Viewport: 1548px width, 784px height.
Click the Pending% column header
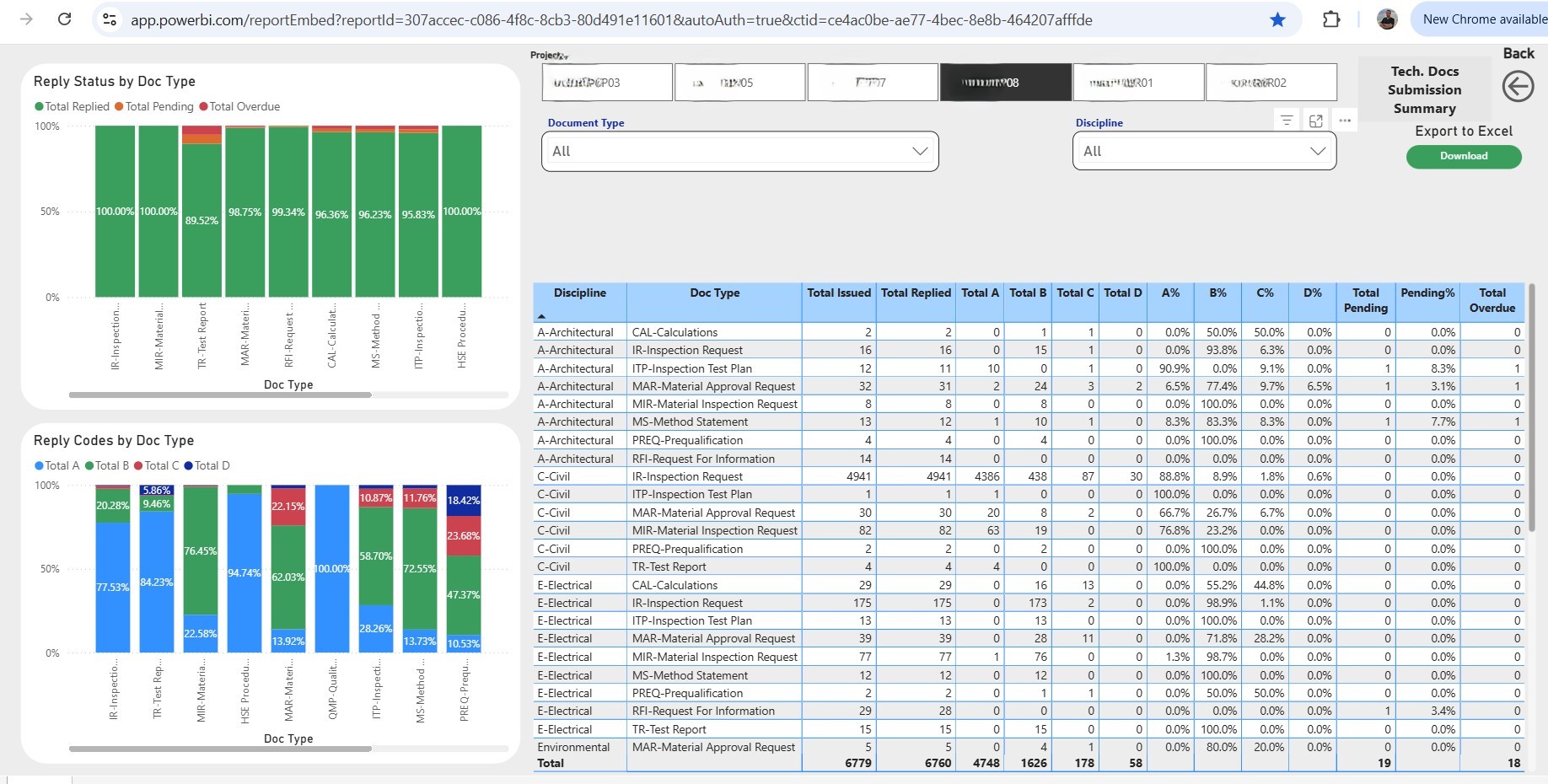pos(1427,293)
